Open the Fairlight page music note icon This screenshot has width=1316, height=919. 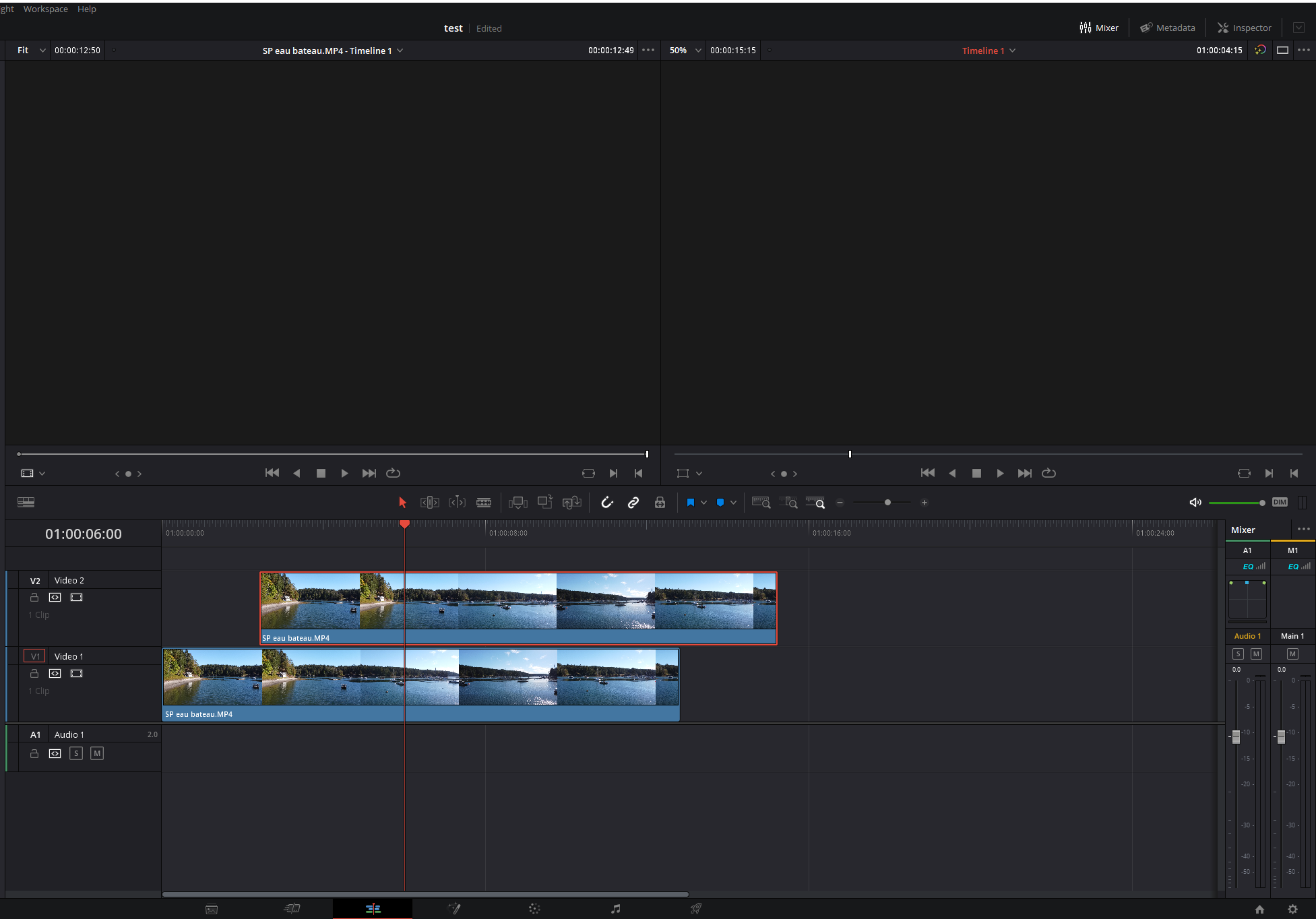(615, 909)
